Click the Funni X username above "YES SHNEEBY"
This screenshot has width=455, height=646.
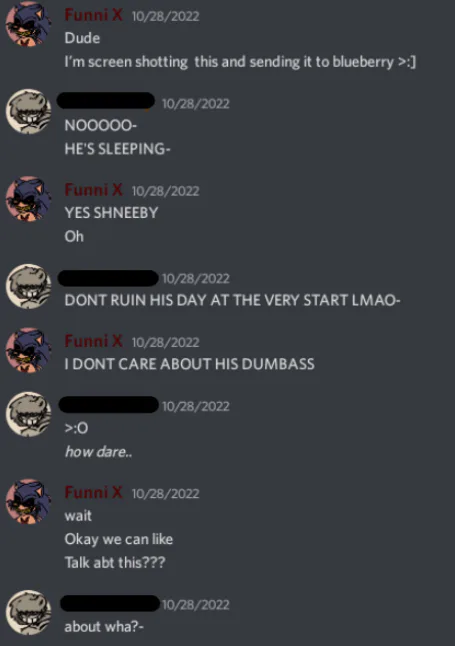pyautogui.click(x=94, y=190)
